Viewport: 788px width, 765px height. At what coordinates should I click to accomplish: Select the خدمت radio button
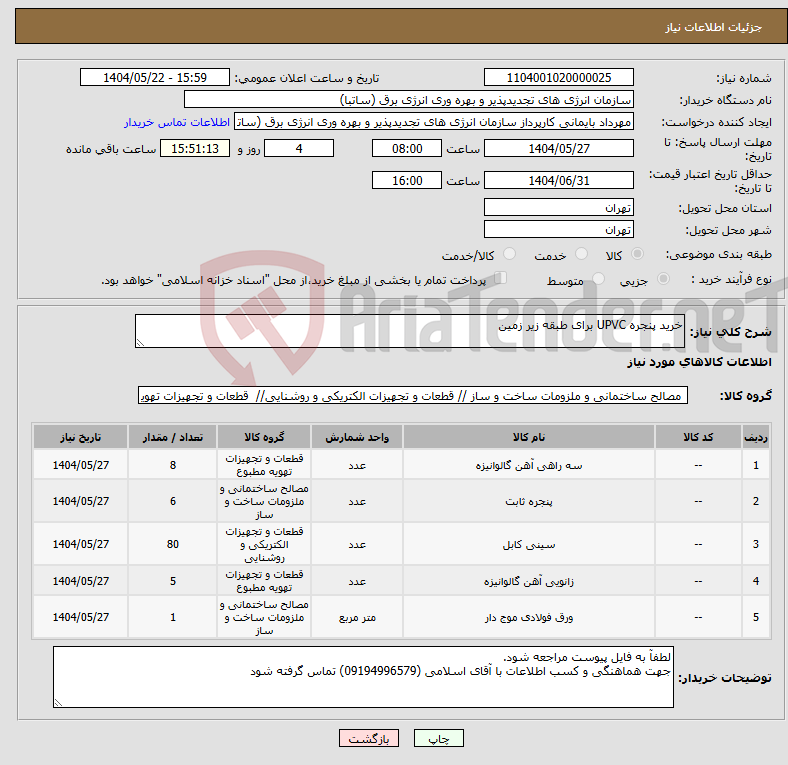[x=581, y=254]
